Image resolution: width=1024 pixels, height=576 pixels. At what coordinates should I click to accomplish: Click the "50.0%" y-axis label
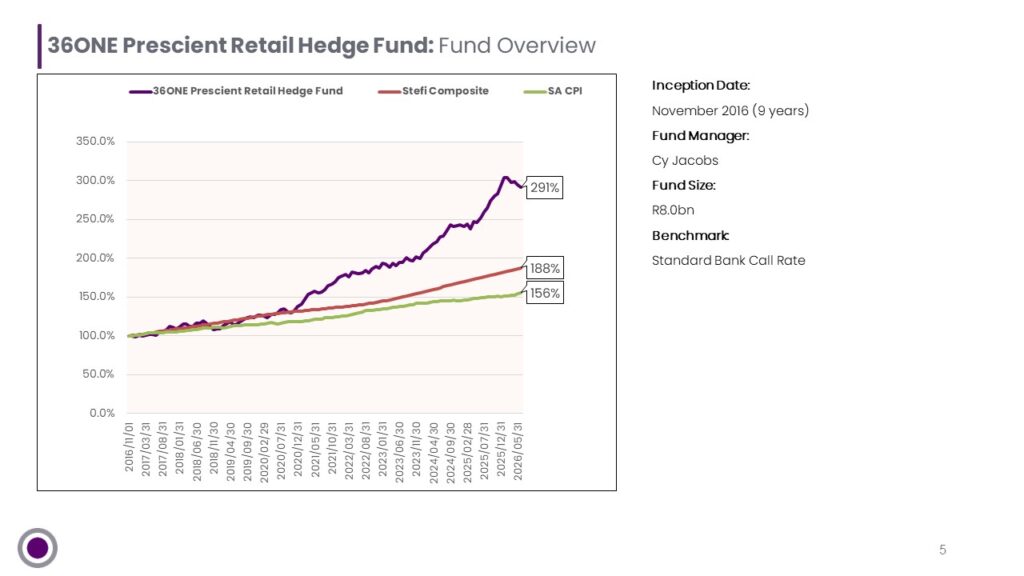click(98, 374)
